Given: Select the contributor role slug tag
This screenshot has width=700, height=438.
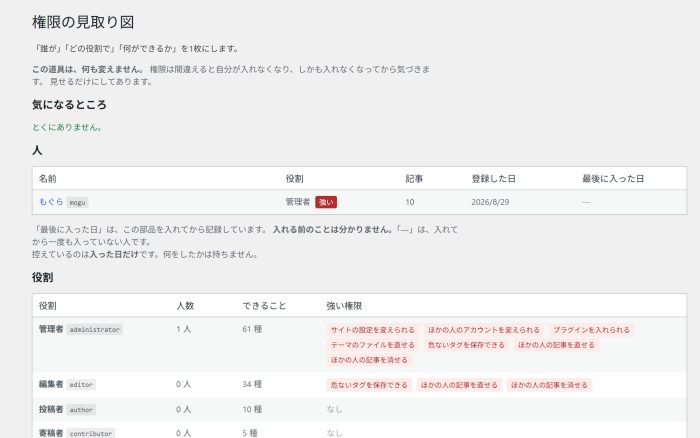Looking at the screenshot, I should click(91, 433).
